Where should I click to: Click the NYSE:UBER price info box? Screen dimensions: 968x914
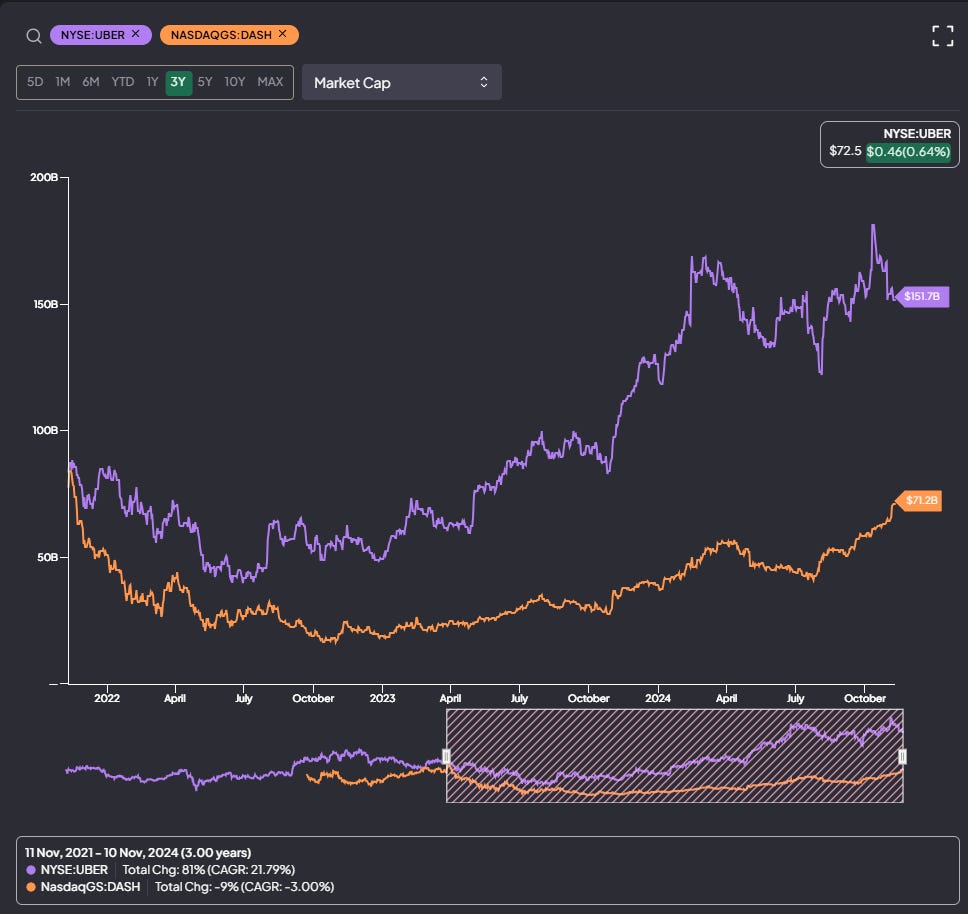coord(890,144)
